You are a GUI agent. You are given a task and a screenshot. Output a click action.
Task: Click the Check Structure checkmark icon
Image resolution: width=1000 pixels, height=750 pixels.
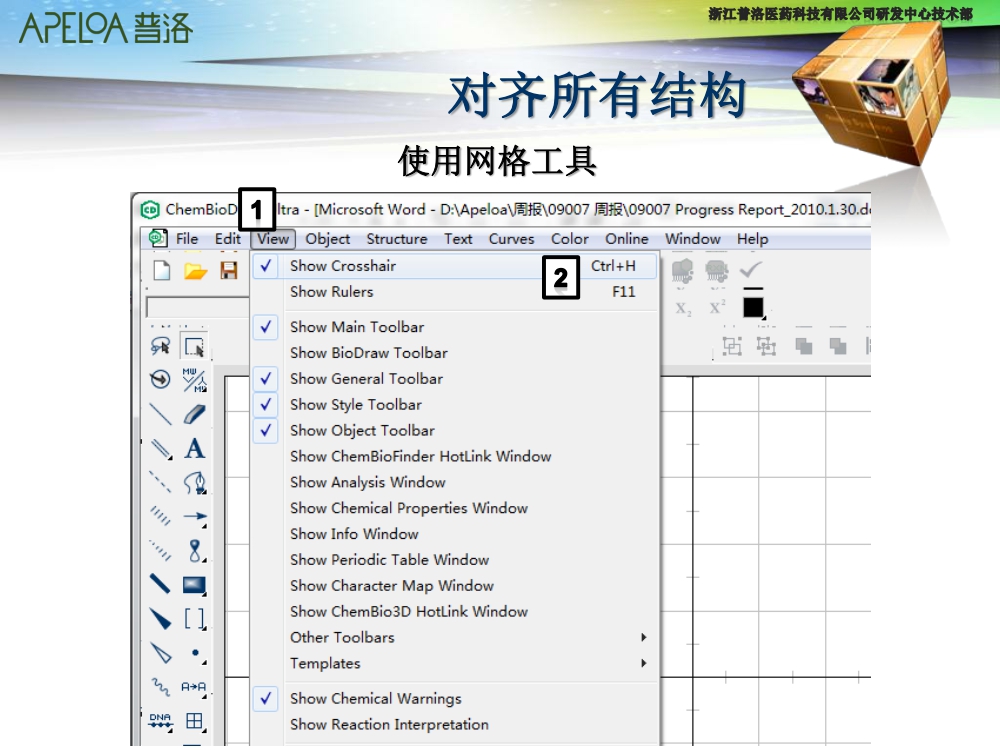(x=751, y=270)
